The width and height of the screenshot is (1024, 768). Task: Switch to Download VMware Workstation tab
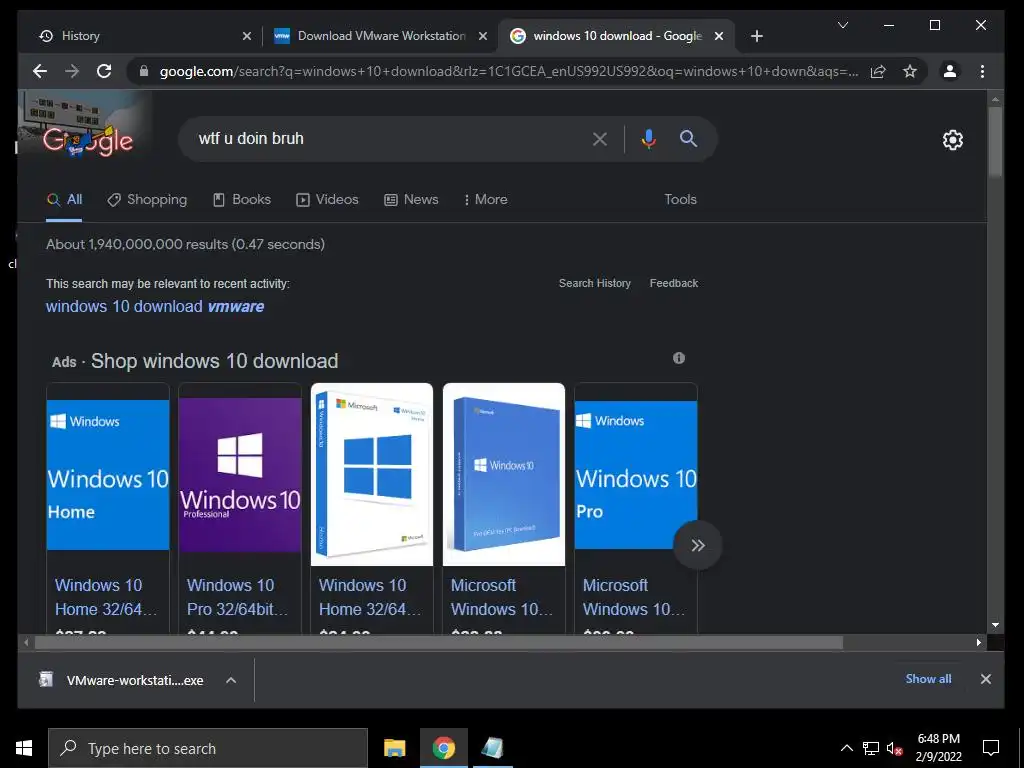click(x=380, y=36)
